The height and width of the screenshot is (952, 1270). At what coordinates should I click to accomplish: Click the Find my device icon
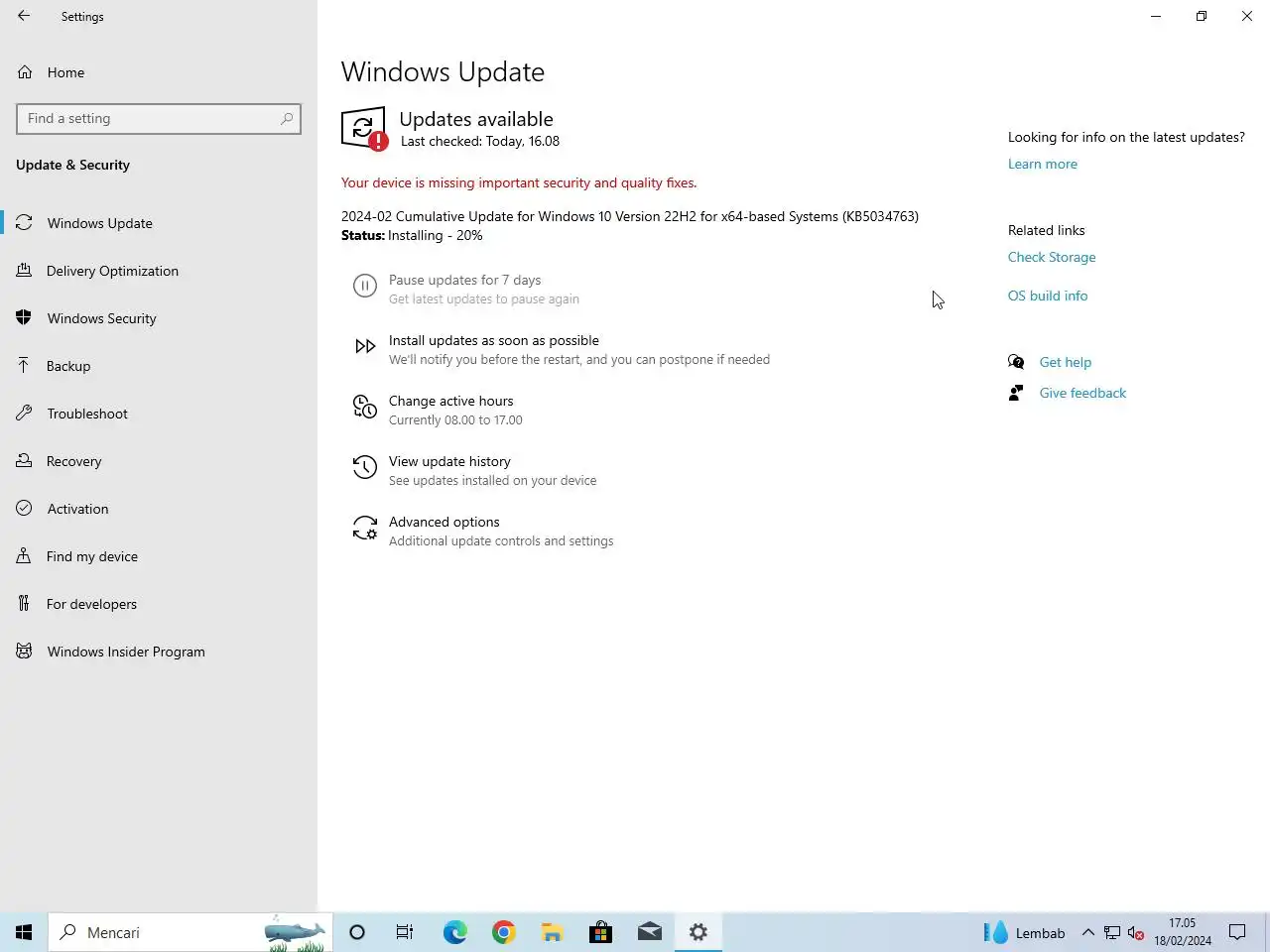(x=24, y=556)
